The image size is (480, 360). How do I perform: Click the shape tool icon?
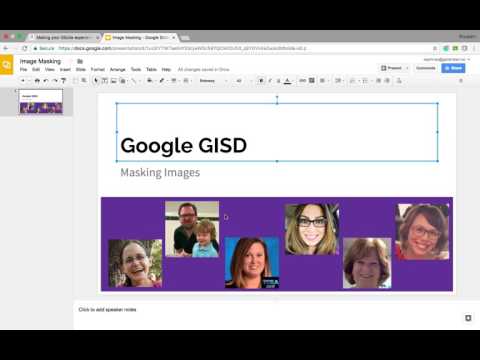pos(123,81)
